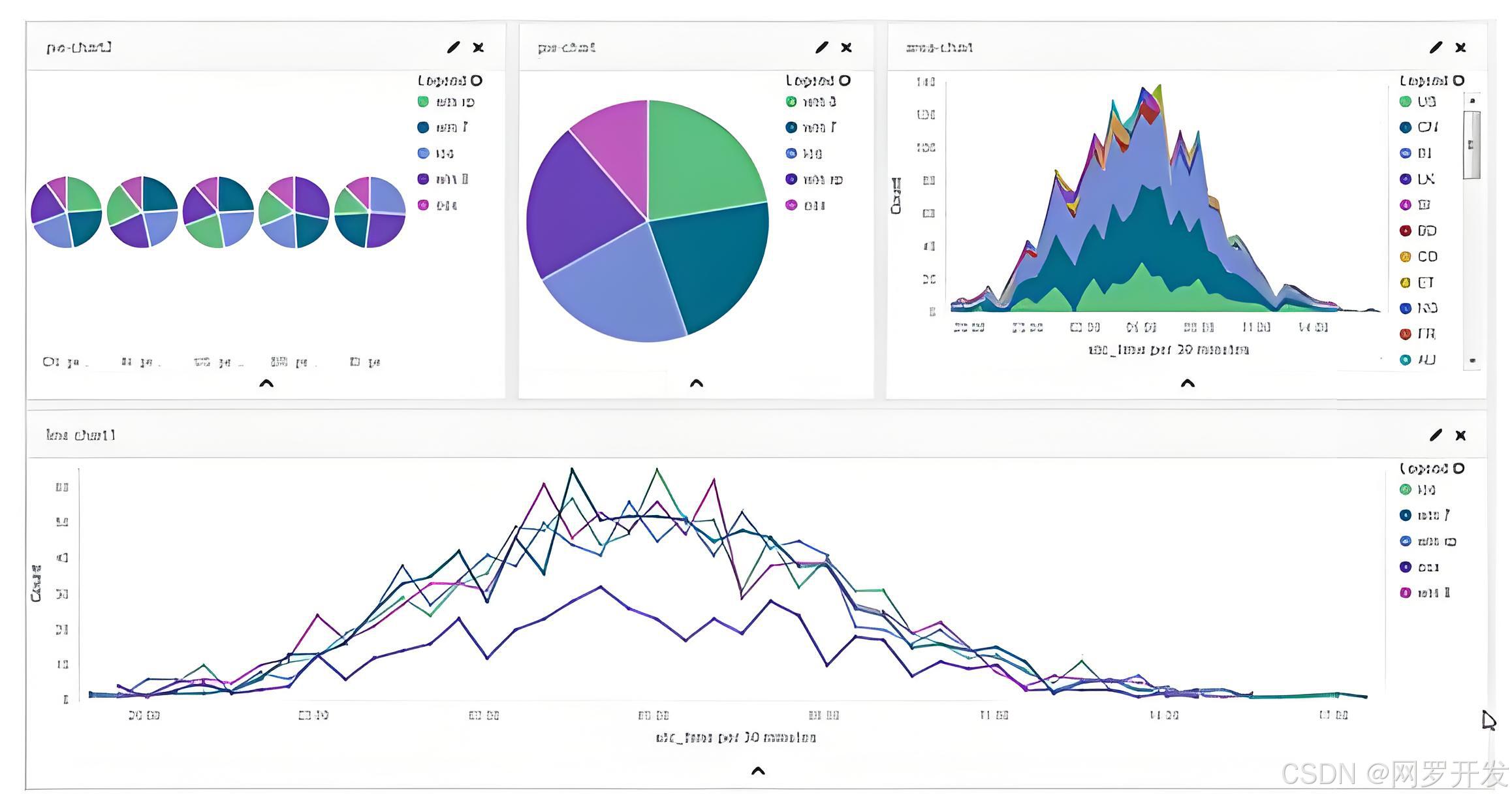
Task: Click the dark teal legend dot in line chart
Action: tap(1406, 515)
